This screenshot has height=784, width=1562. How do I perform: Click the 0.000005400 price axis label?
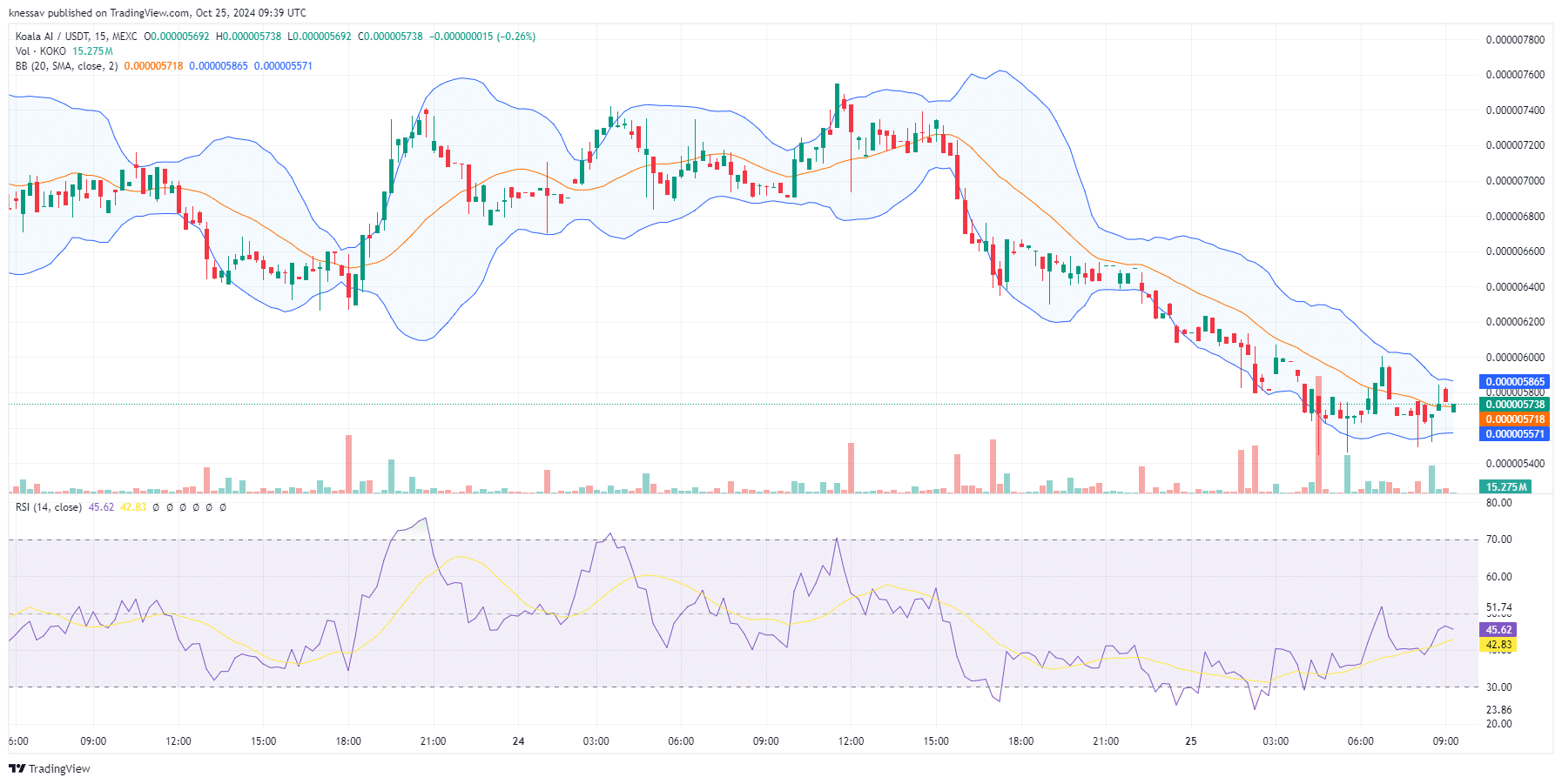click(x=1515, y=464)
